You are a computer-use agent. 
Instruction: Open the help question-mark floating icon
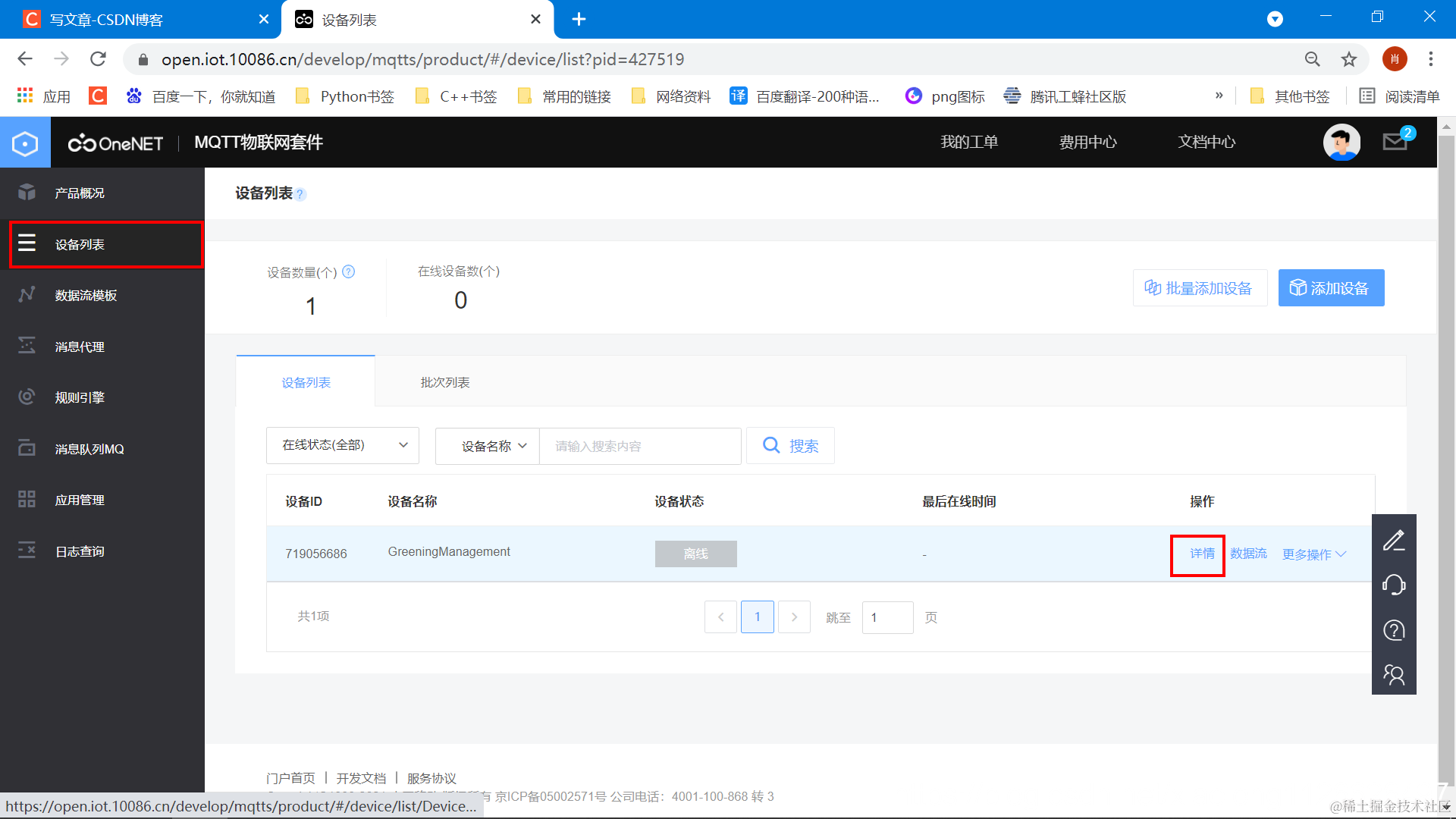point(1394,630)
